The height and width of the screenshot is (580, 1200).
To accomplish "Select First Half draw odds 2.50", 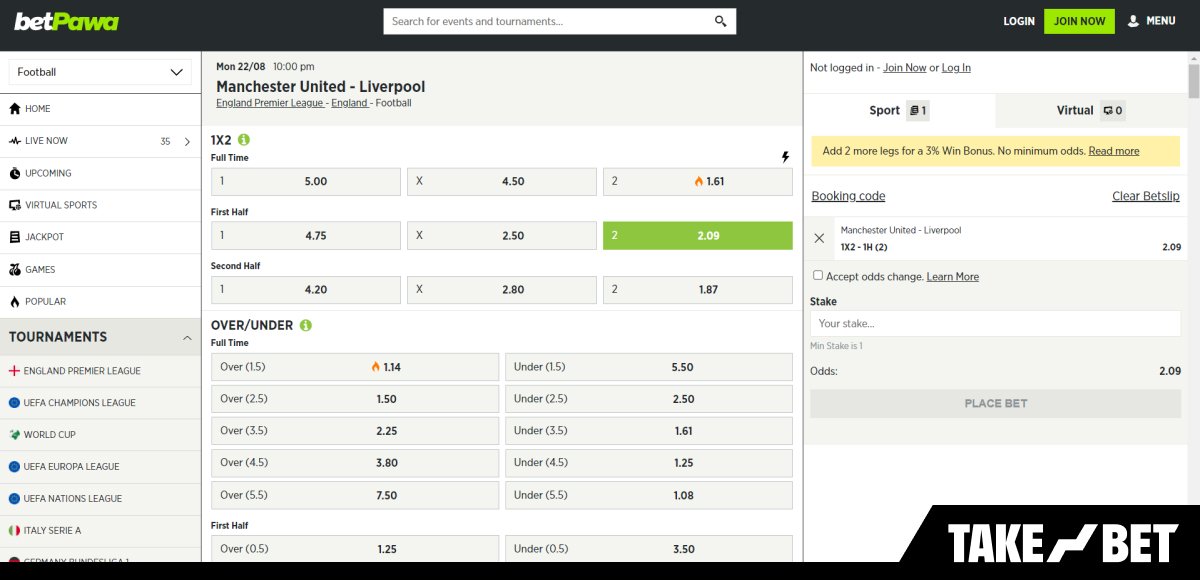I will pyautogui.click(x=502, y=235).
